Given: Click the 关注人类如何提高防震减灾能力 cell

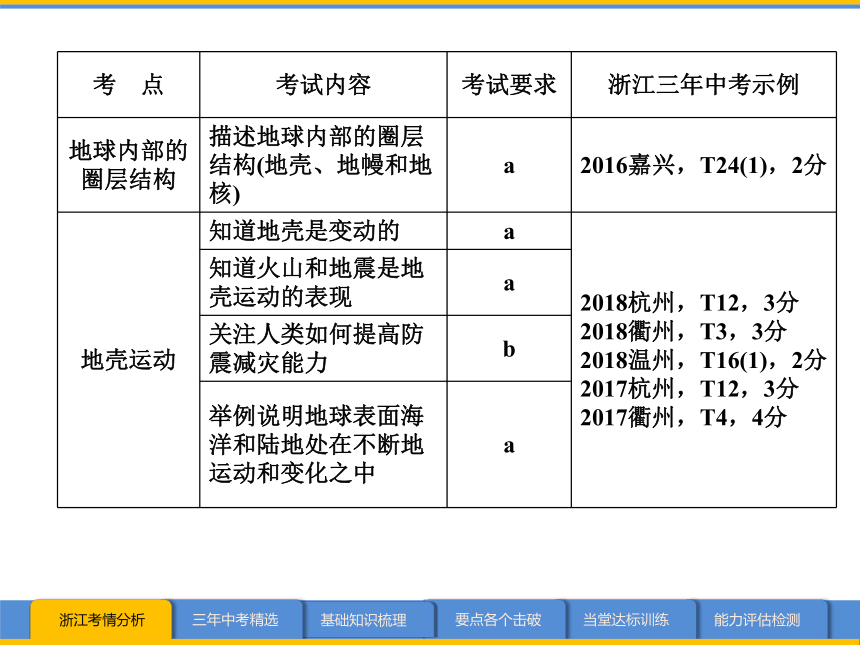Looking at the screenshot, I should pos(323,348).
